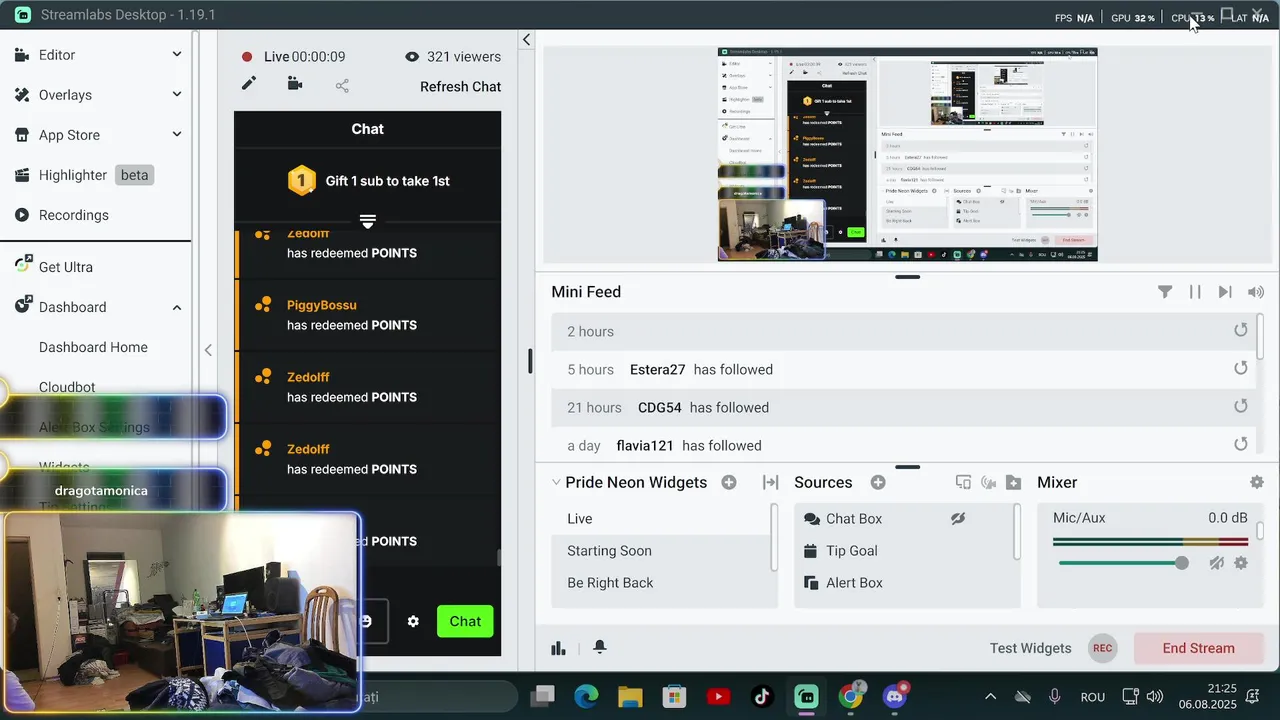
Task: Replay the flavia121 follow alert
Action: 1241,444
